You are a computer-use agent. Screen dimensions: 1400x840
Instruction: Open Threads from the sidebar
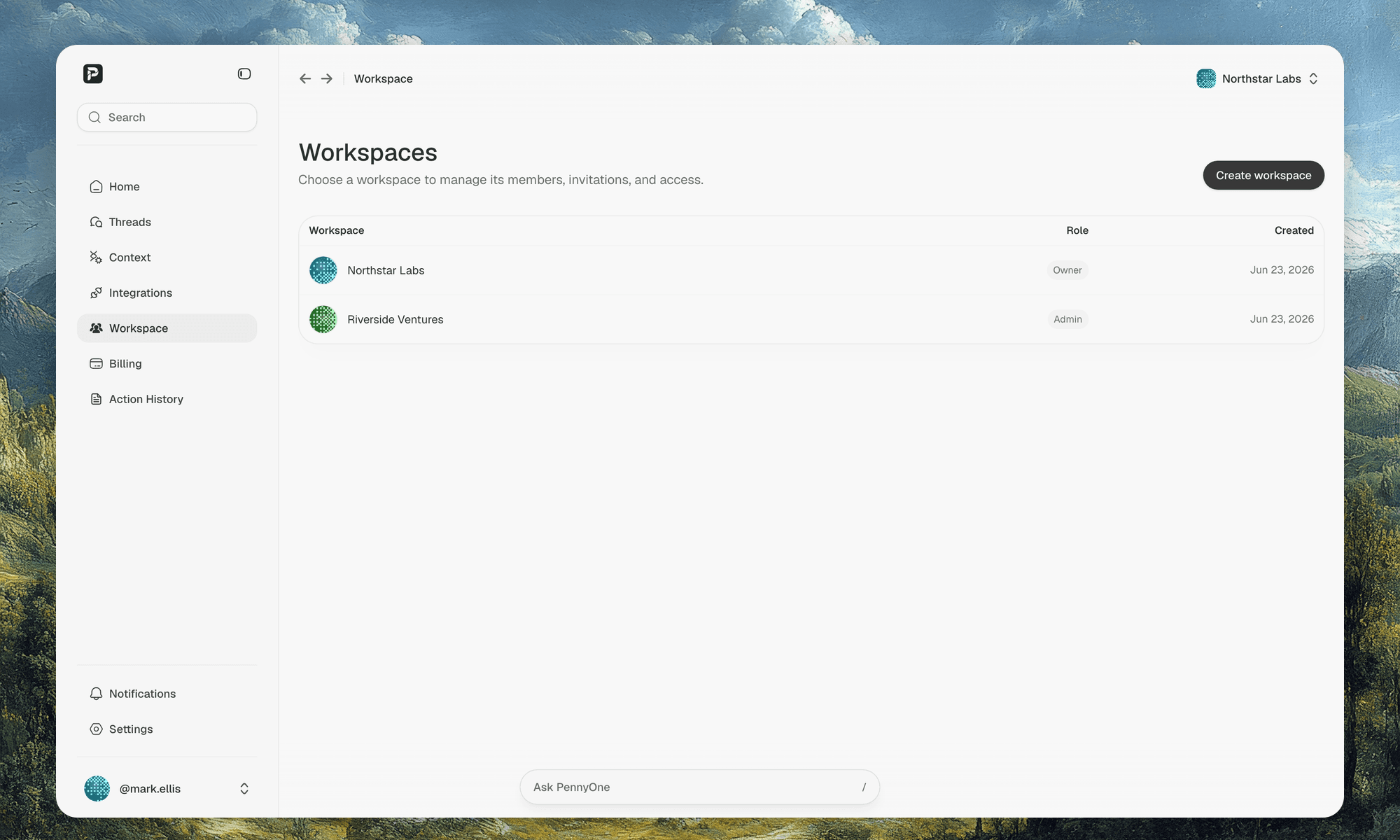pyautogui.click(x=167, y=222)
